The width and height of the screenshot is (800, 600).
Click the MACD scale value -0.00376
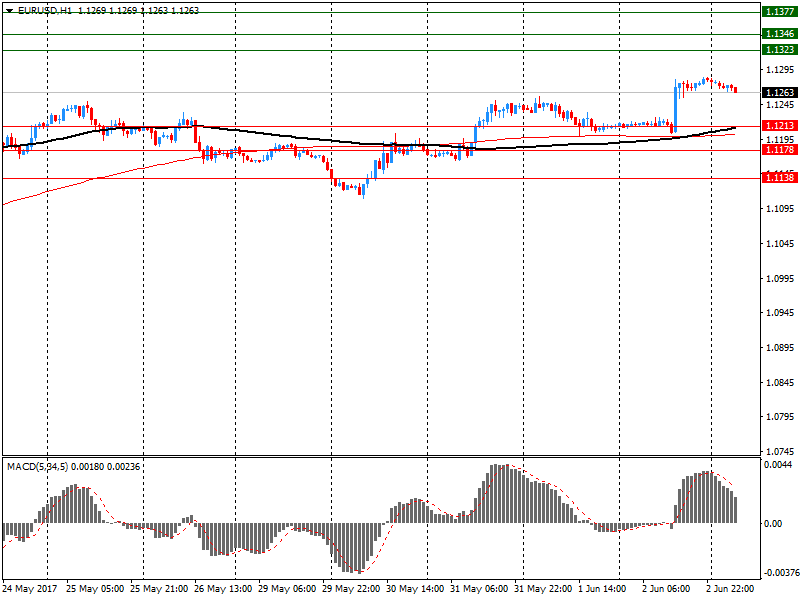[780, 573]
